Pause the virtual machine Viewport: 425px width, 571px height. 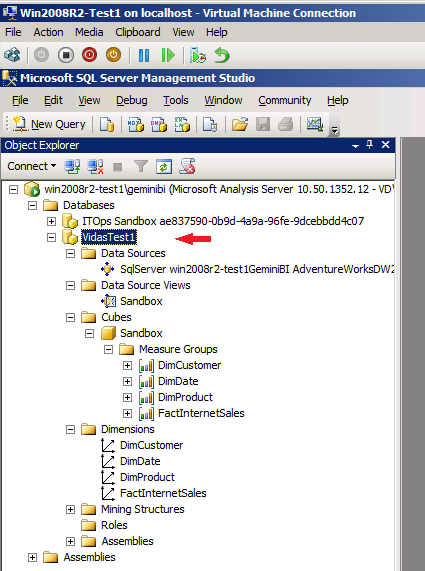[144, 55]
